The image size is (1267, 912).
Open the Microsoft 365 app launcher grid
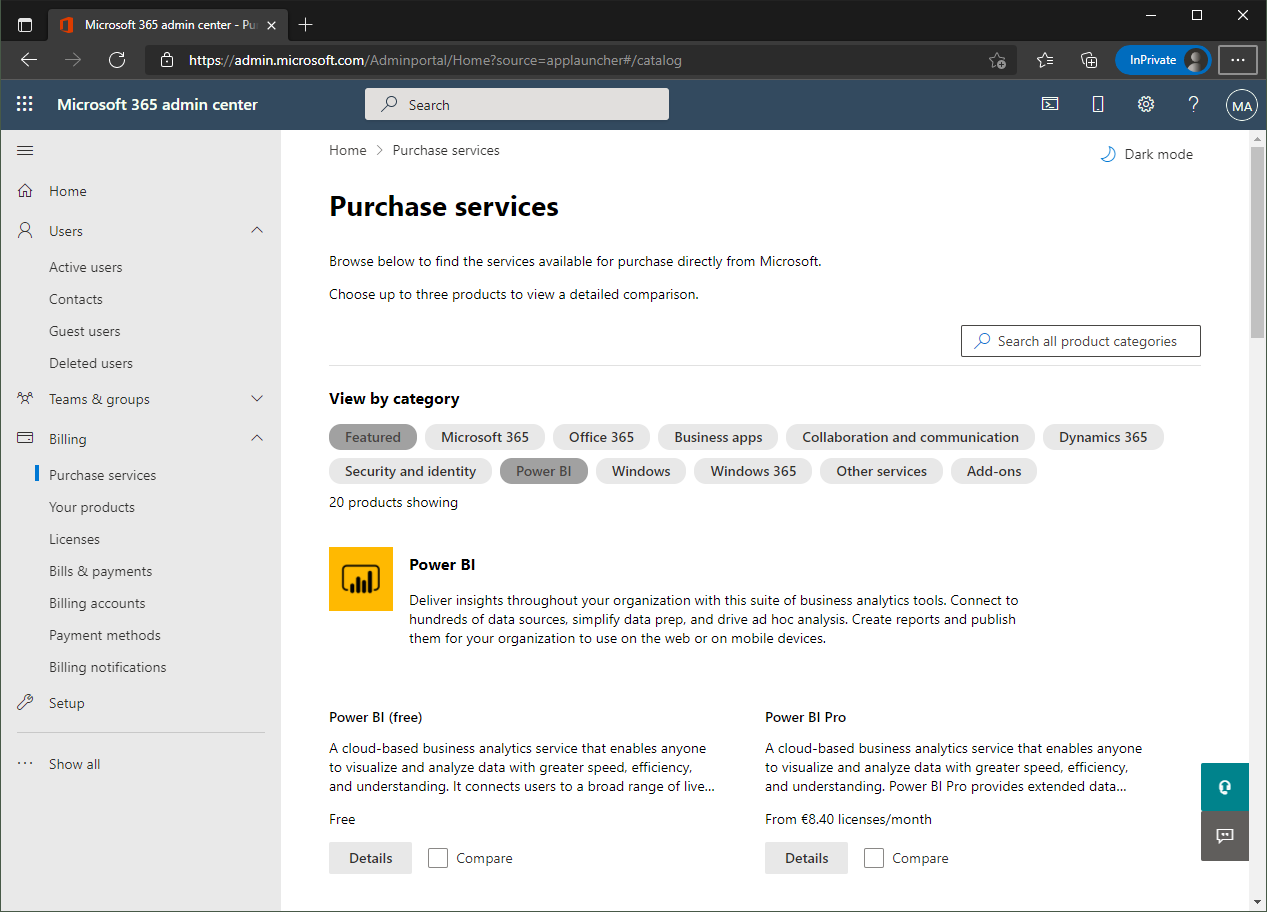tap(24, 104)
